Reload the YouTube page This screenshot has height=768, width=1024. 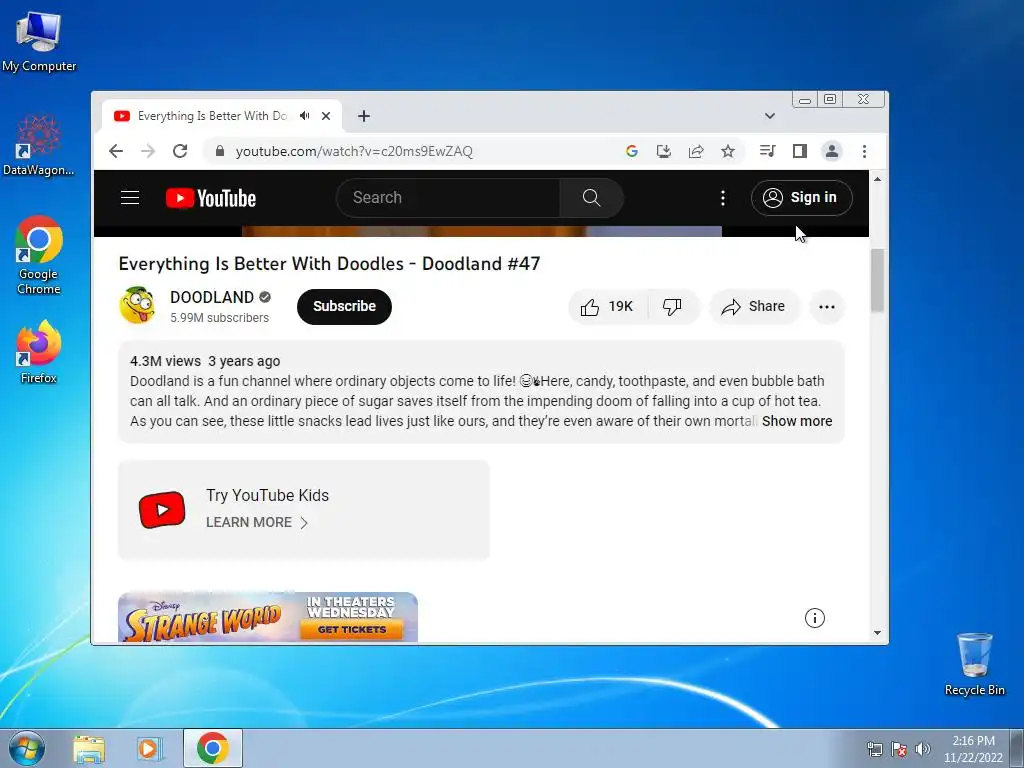click(x=180, y=152)
